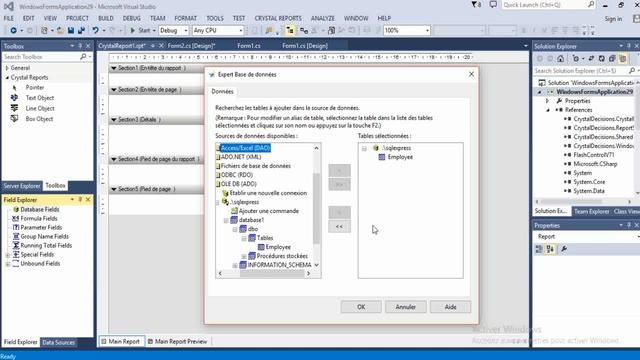Image resolution: width=640 pixels, height=360 pixels.
Task: Expand the General group in Toolbox
Action: (x=7, y=68)
